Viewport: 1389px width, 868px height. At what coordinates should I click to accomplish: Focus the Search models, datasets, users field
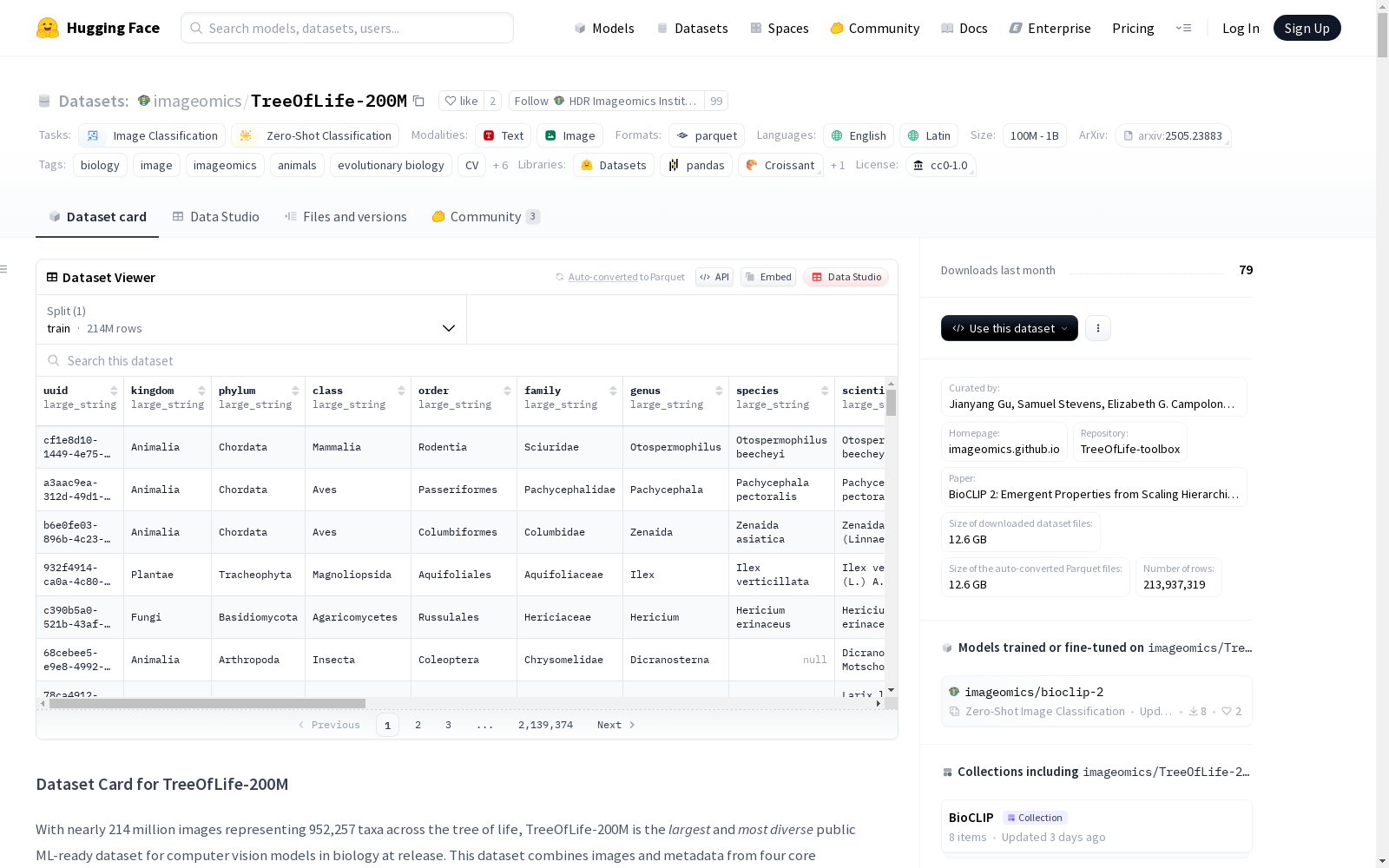pyautogui.click(x=347, y=28)
